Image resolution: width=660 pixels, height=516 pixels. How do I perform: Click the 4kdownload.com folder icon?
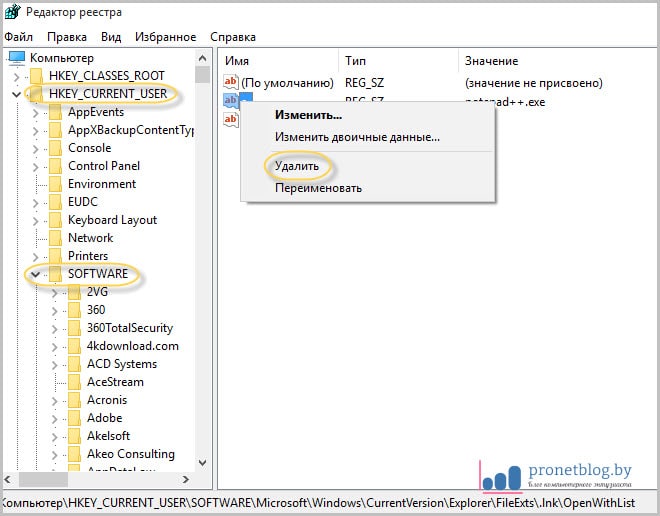pyautogui.click(x=74, y=346)
